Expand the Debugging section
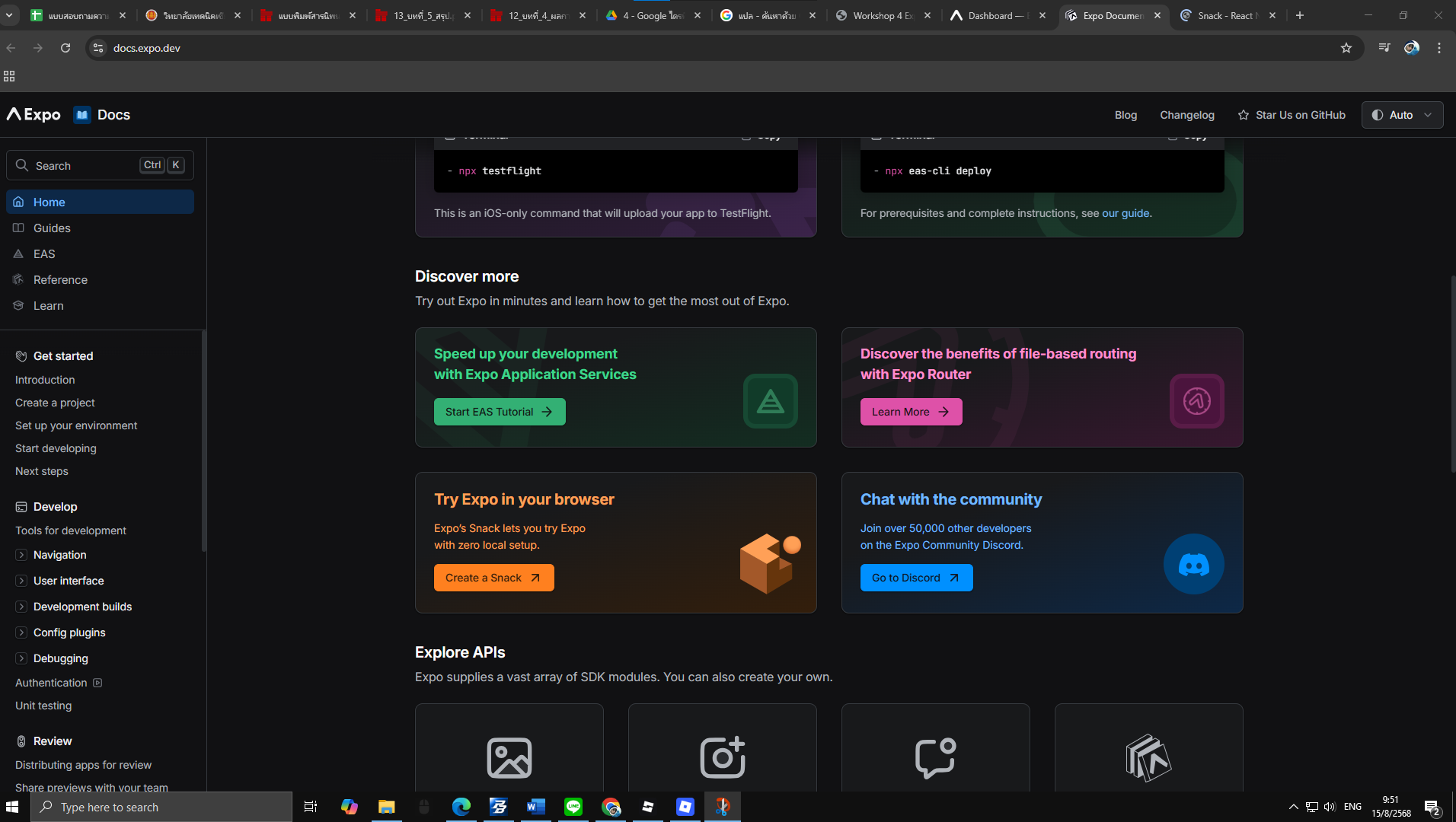The image size is (1456, 822). (21, 658)
